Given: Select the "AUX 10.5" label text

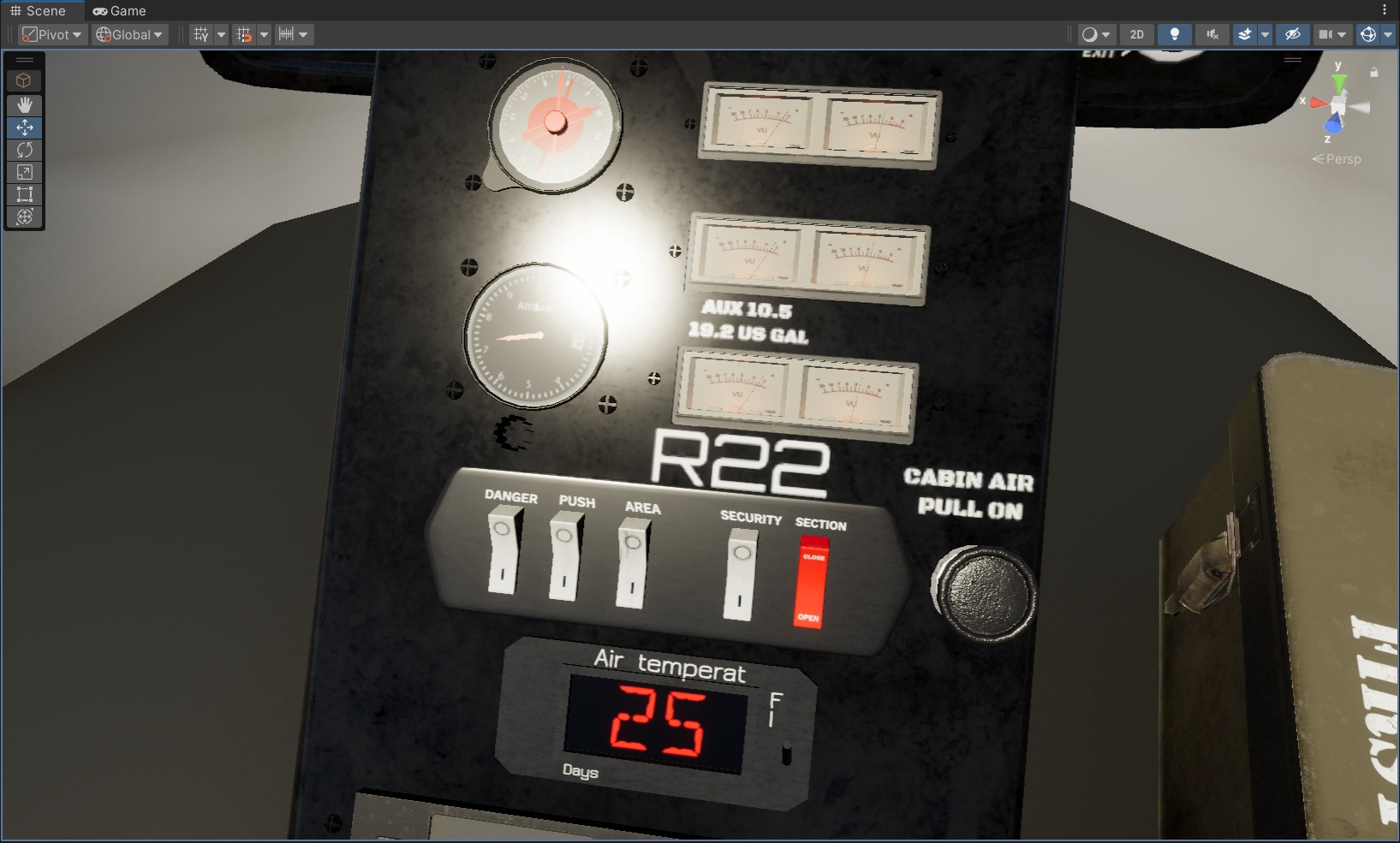Looking at the screenshot, I should click(747, 309).
